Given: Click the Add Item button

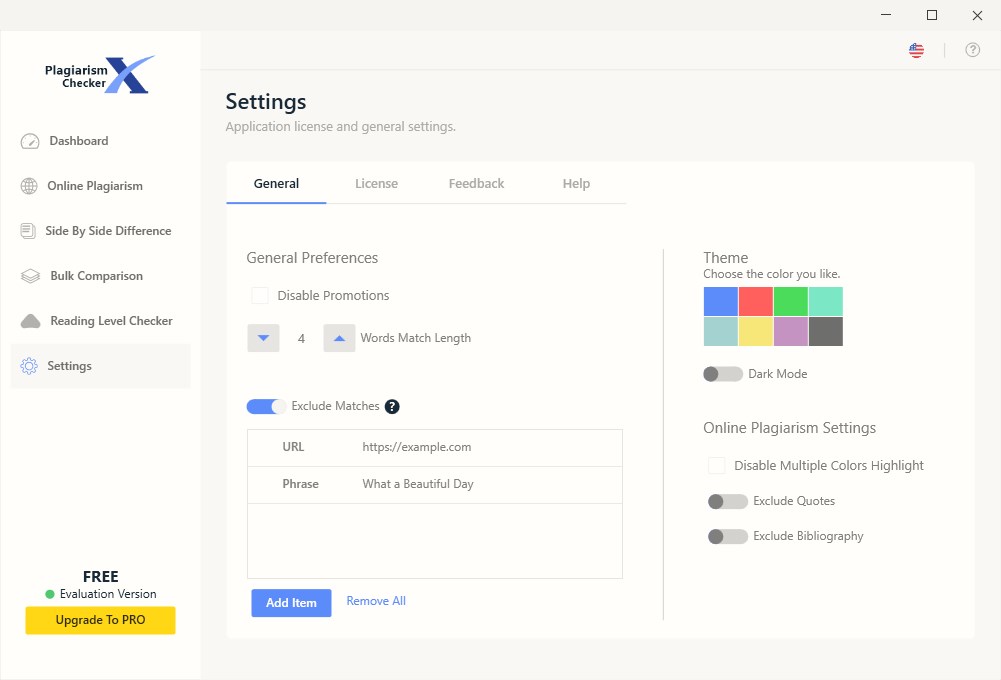Looking at the screenshot, I should click(291, 603).
